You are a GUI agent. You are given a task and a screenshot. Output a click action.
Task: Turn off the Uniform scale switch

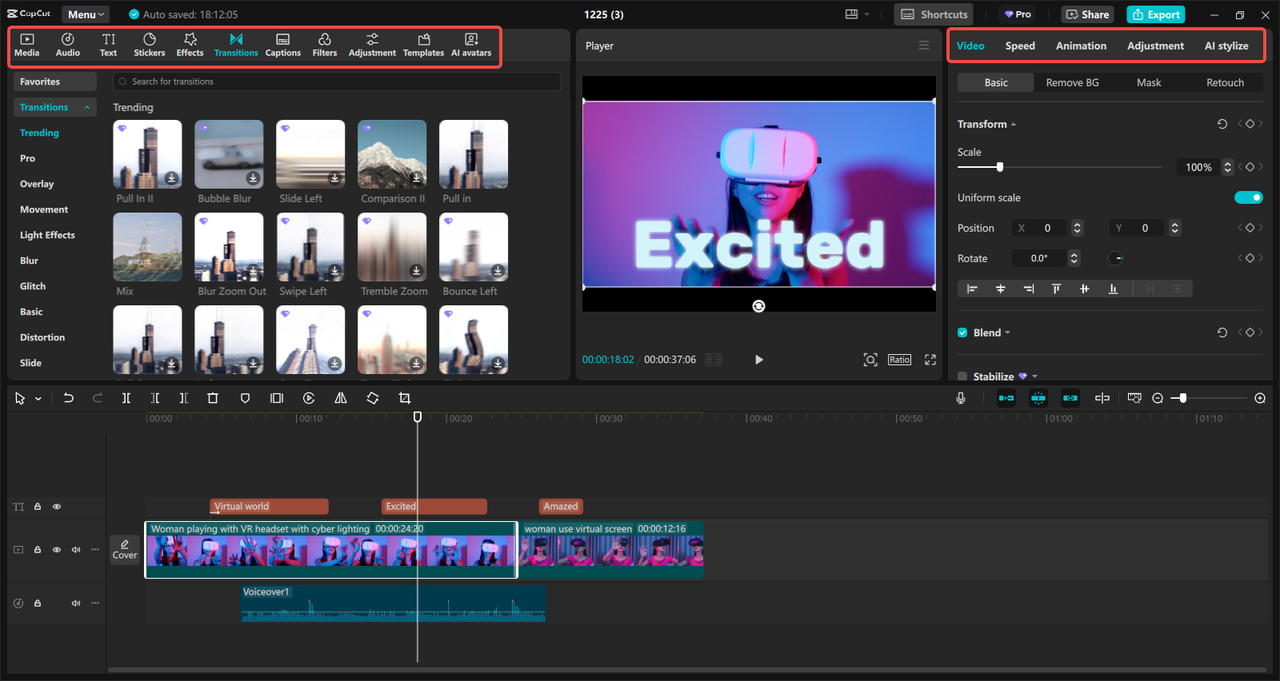[x=1249, y=198]
